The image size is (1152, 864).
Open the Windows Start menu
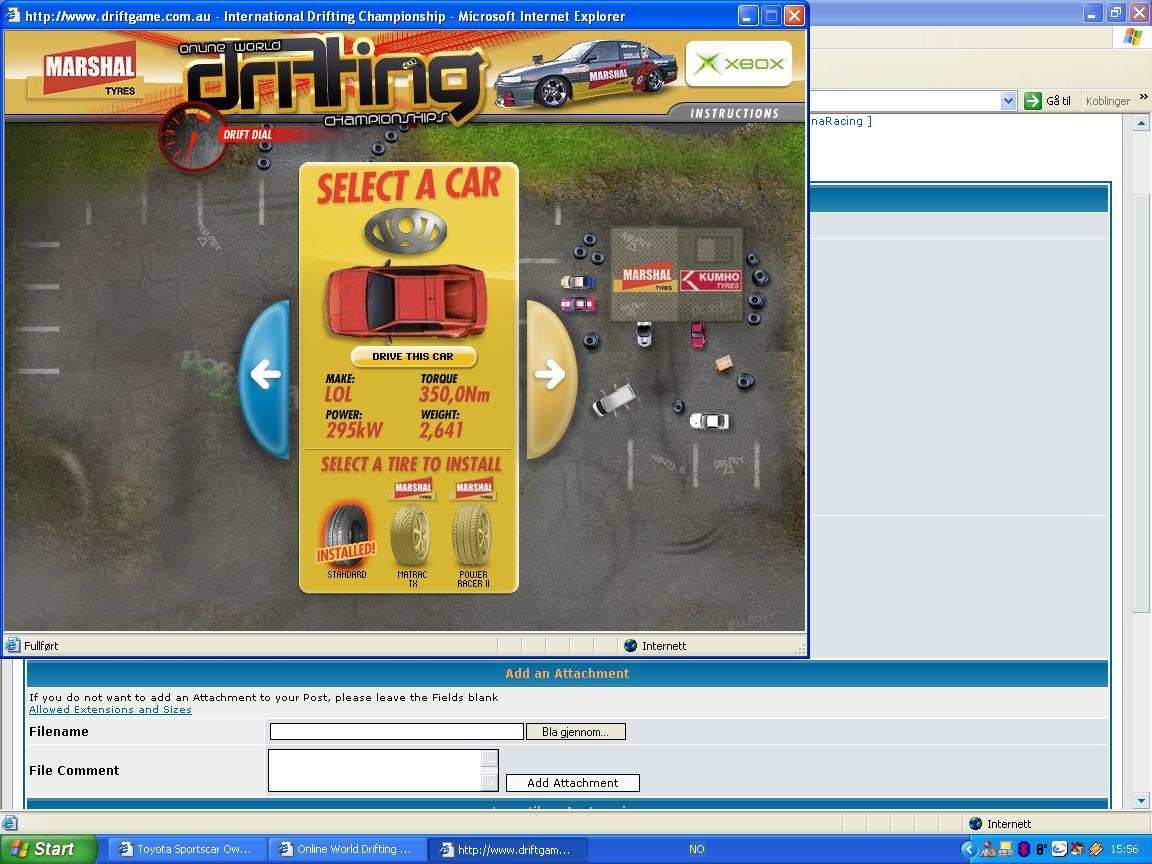point(48,849)
